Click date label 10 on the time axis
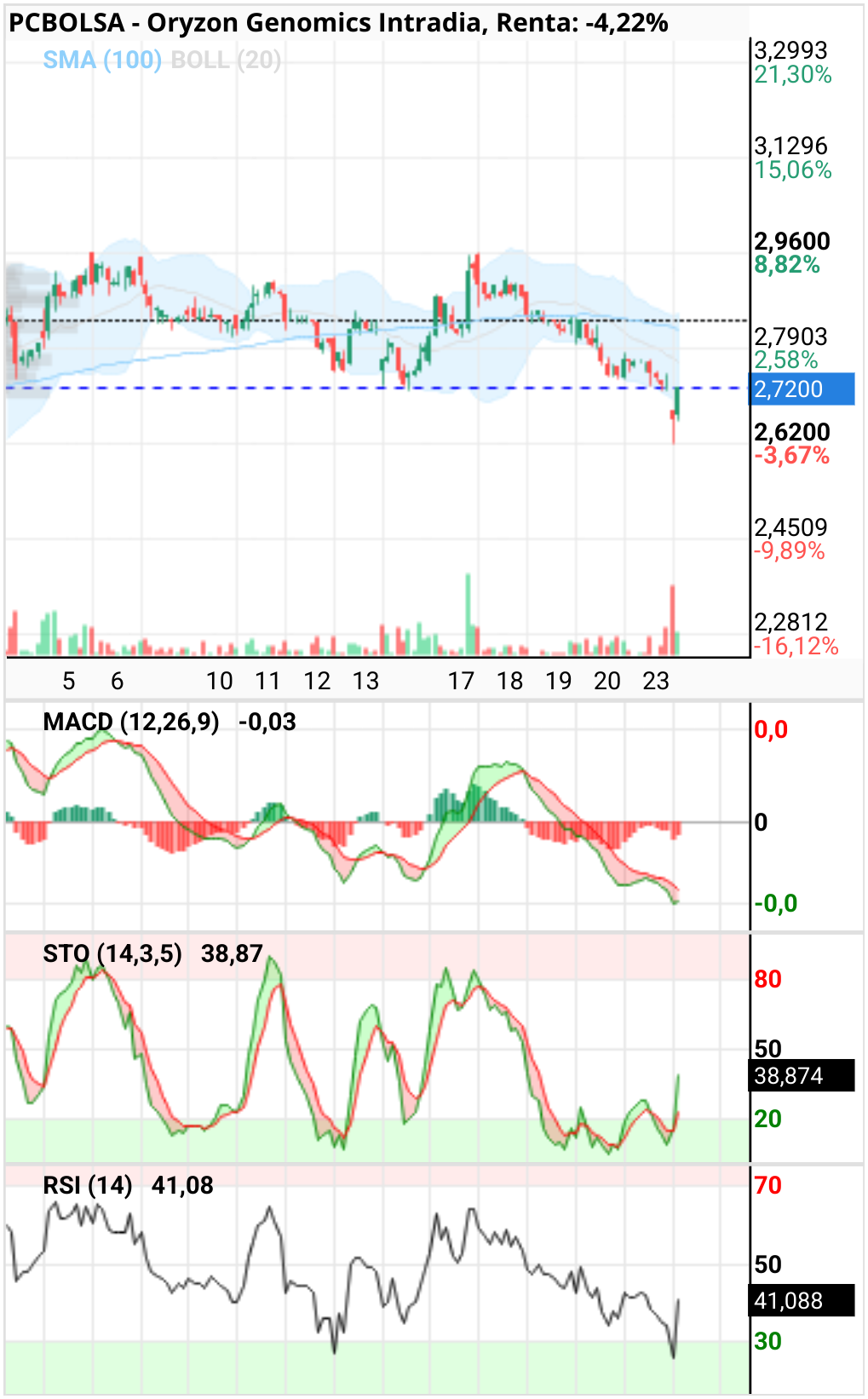The image size is (868, 1399). click(x=219, y=681)
